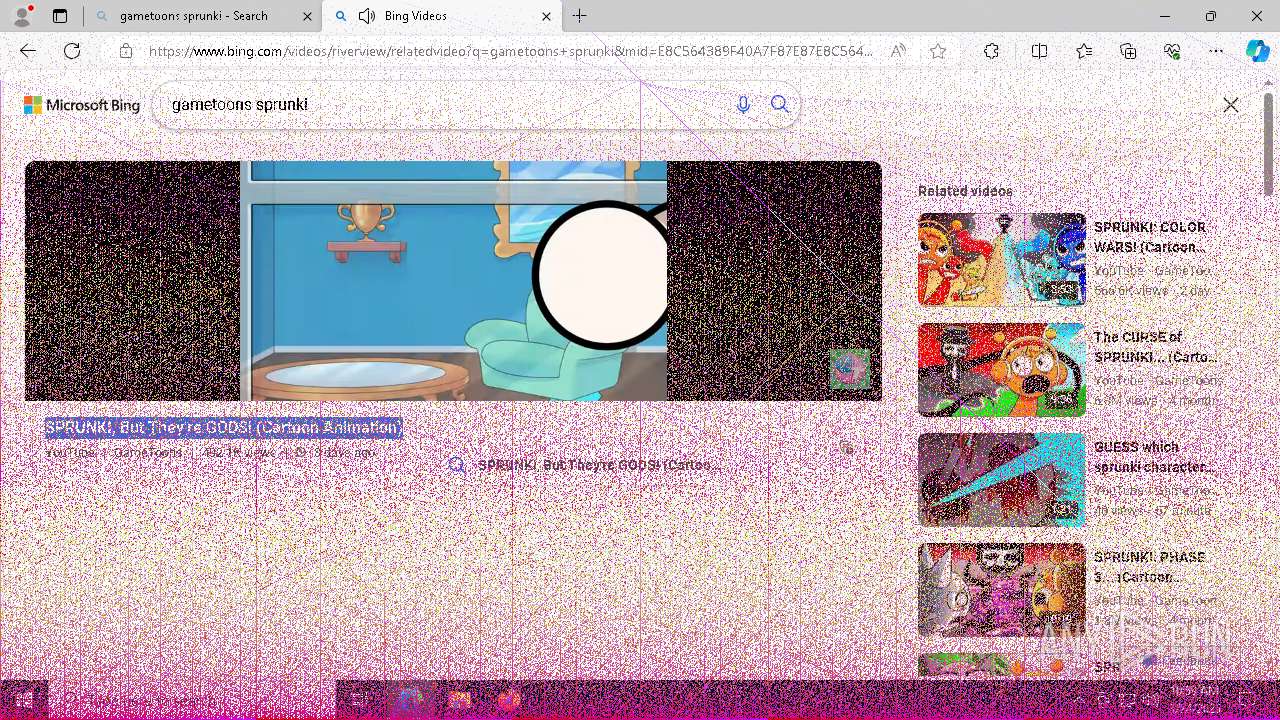Open the Split screen view
Image resolution: width=1280 pixels, height=720 pixels.
[x=1039, y=51]
